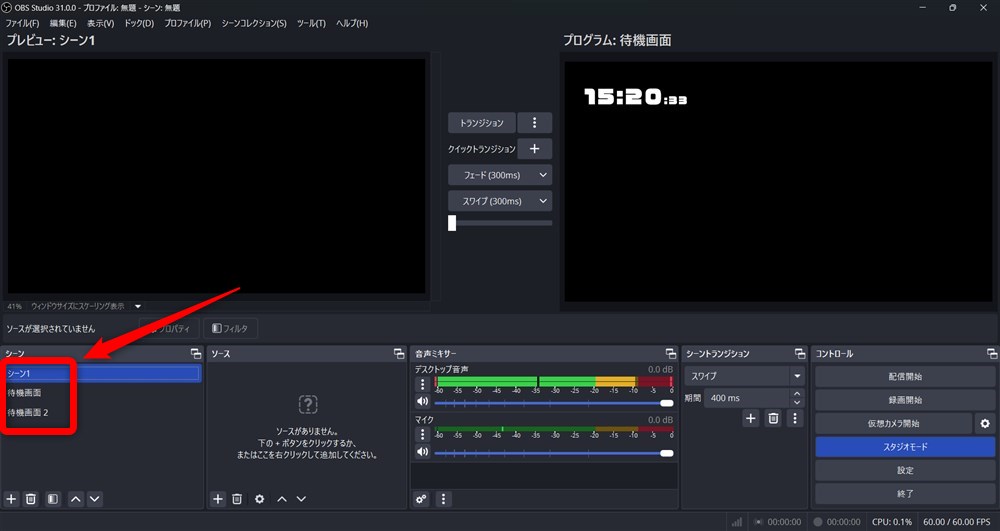Select the シーン1 scene
This screenshot has width=1000, height=531.
point(102,374)
